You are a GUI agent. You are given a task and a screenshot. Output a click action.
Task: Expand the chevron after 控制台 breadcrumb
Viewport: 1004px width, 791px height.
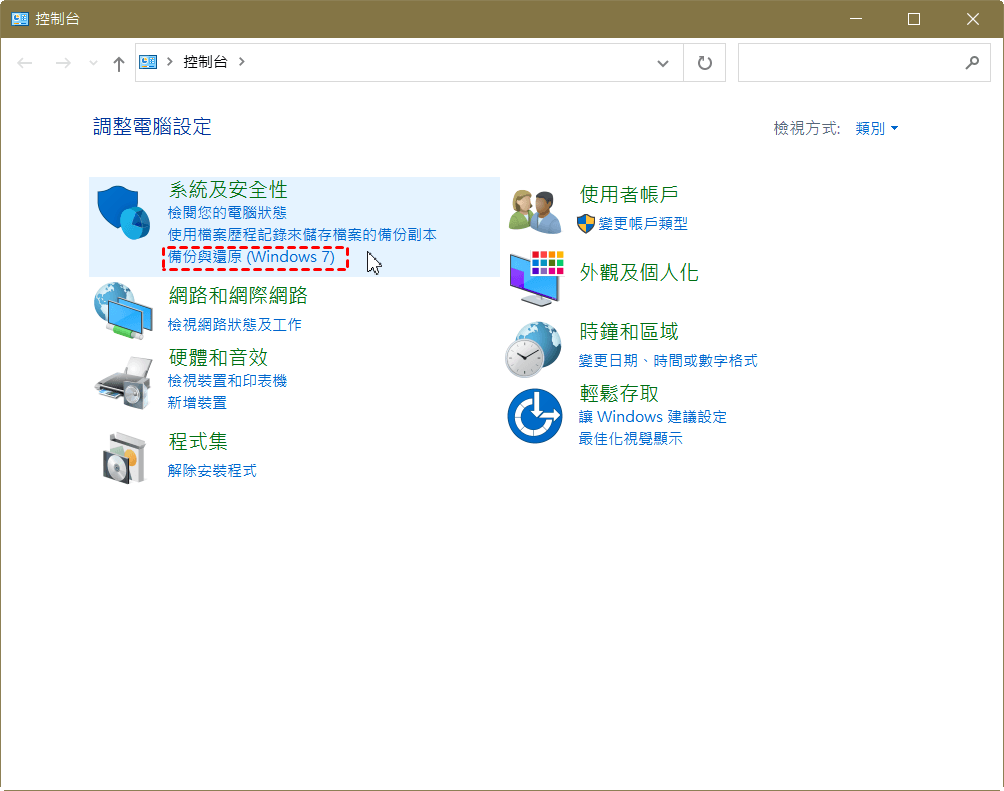[x=241, y=62]
